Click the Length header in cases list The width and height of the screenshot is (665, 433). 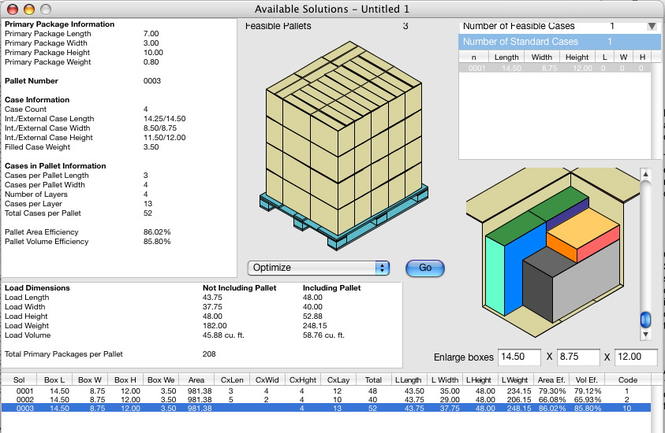pyautogui.click(x=506, y=57)
